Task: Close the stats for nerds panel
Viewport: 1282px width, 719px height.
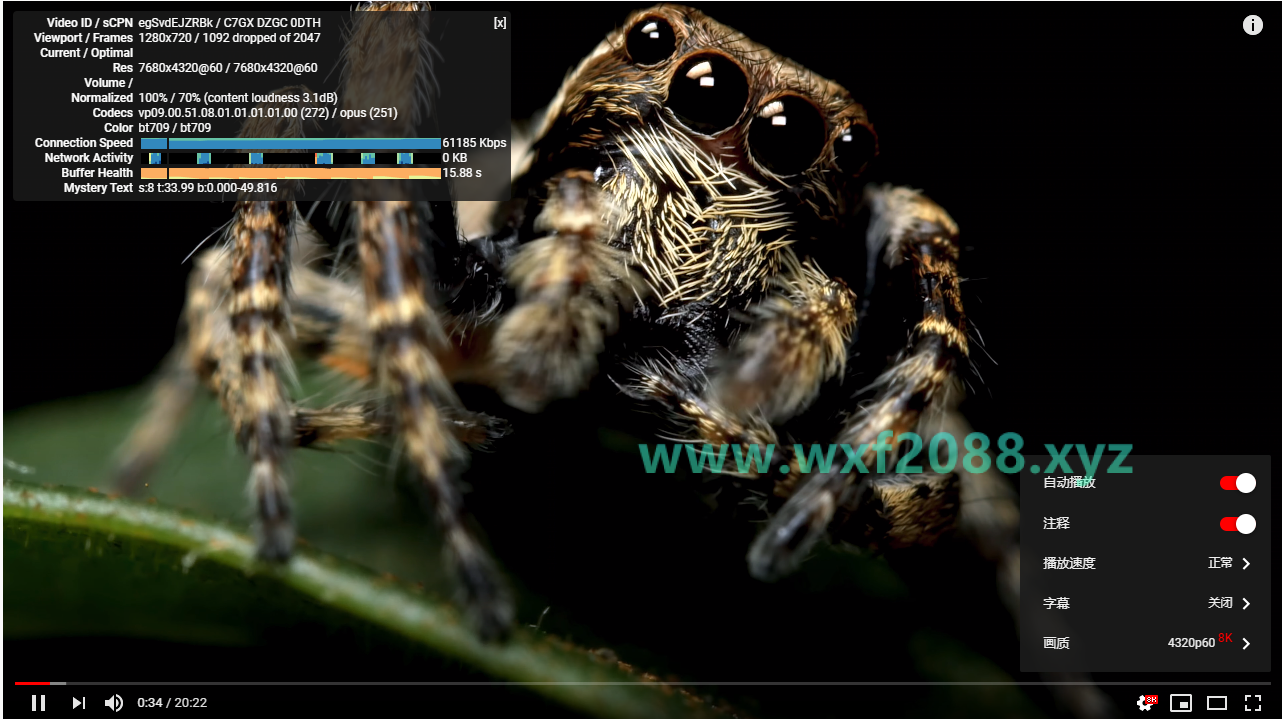Action: (x=500, y=23)
